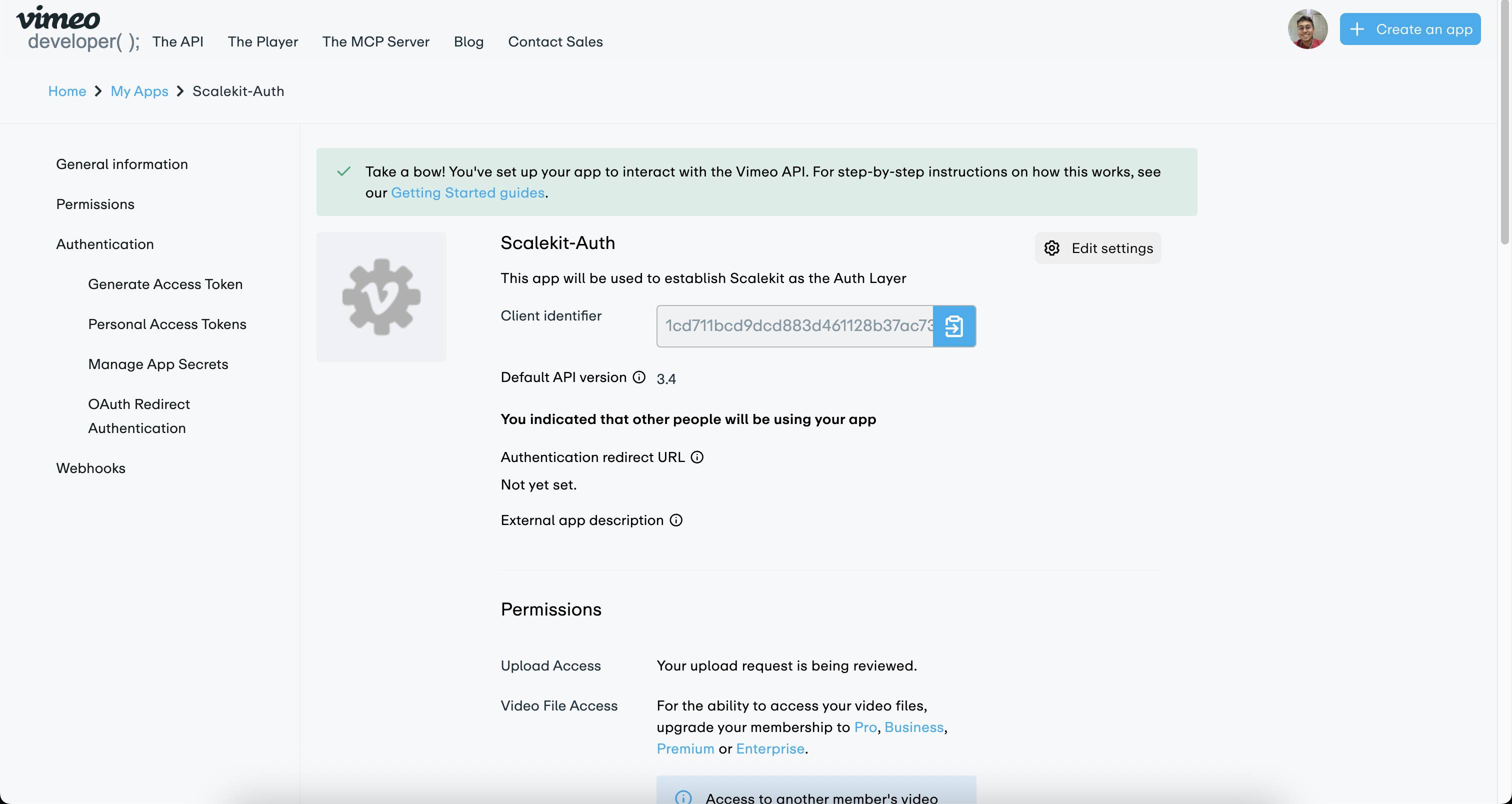This screenshot has width=1512, height=804.
Task: Select The Player in the top navigation
Action: pyautogui.click(x=263, y=41)
